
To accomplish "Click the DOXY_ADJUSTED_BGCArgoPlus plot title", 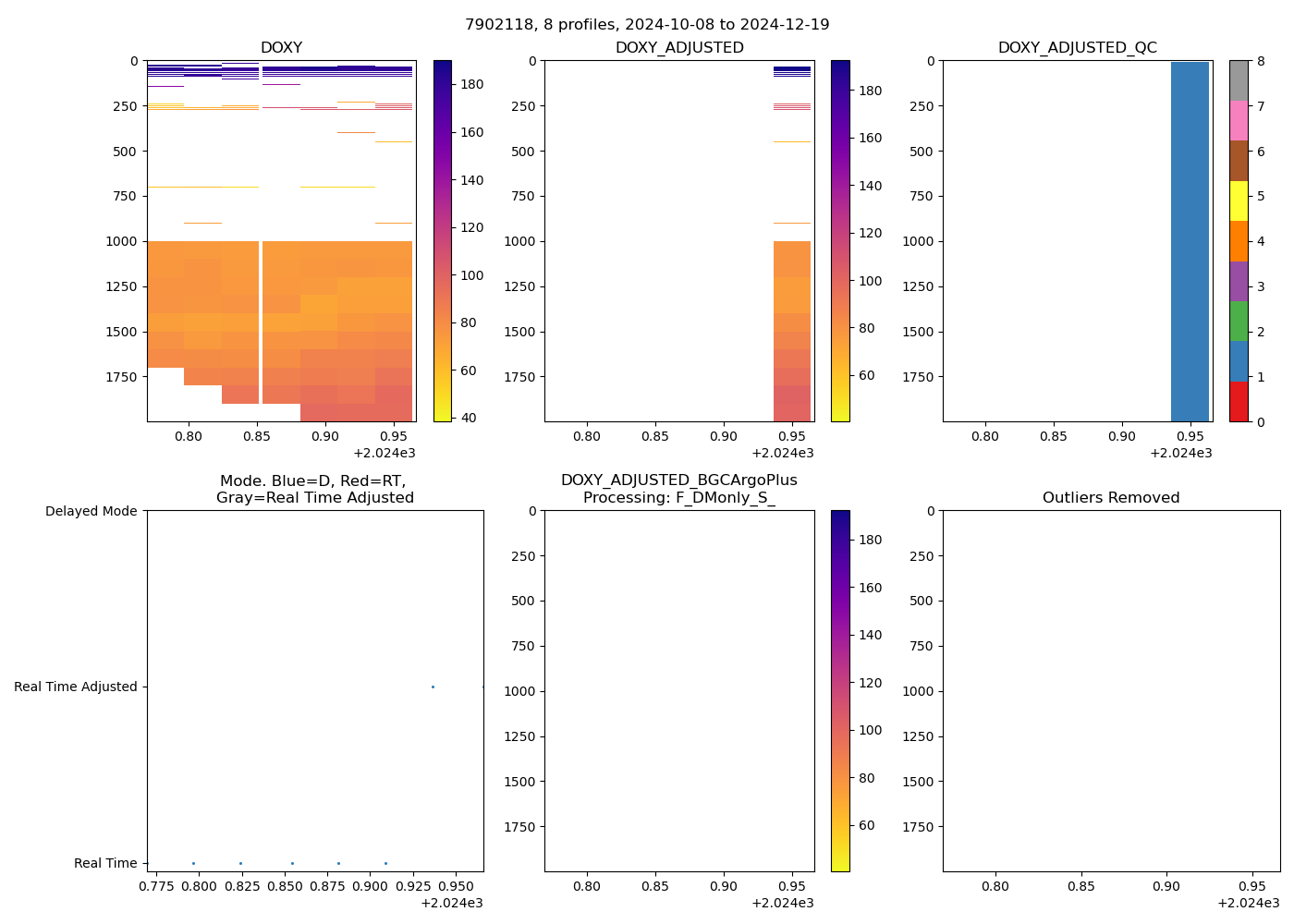I will tap(679, 489).
